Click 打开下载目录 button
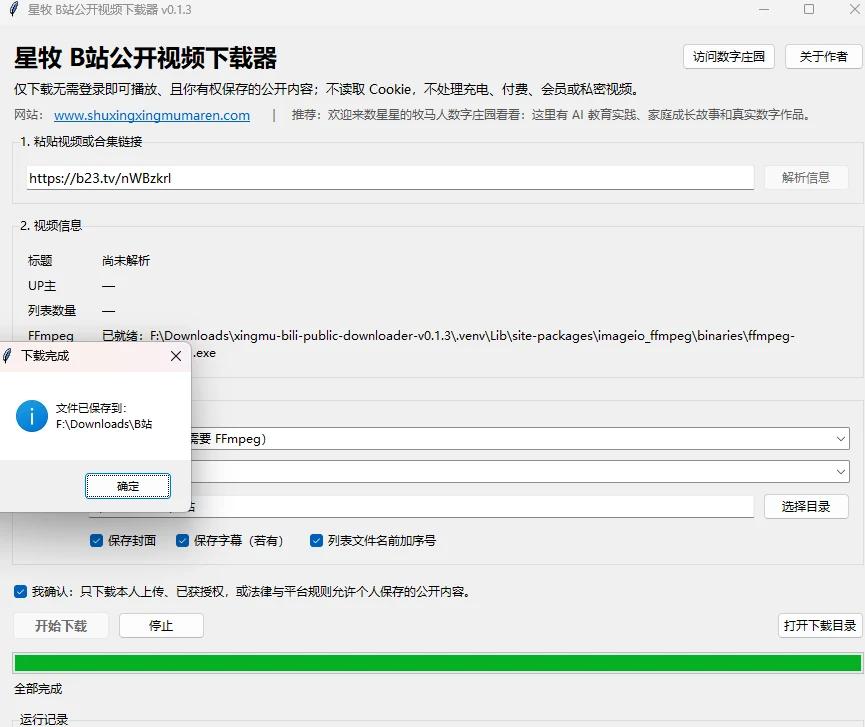 point(820,626)
